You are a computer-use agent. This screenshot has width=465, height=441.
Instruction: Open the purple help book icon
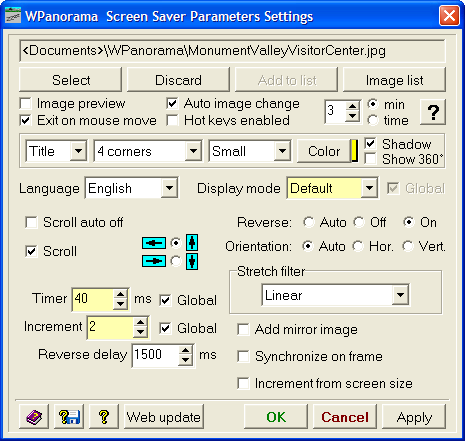(x=34, y=417)
